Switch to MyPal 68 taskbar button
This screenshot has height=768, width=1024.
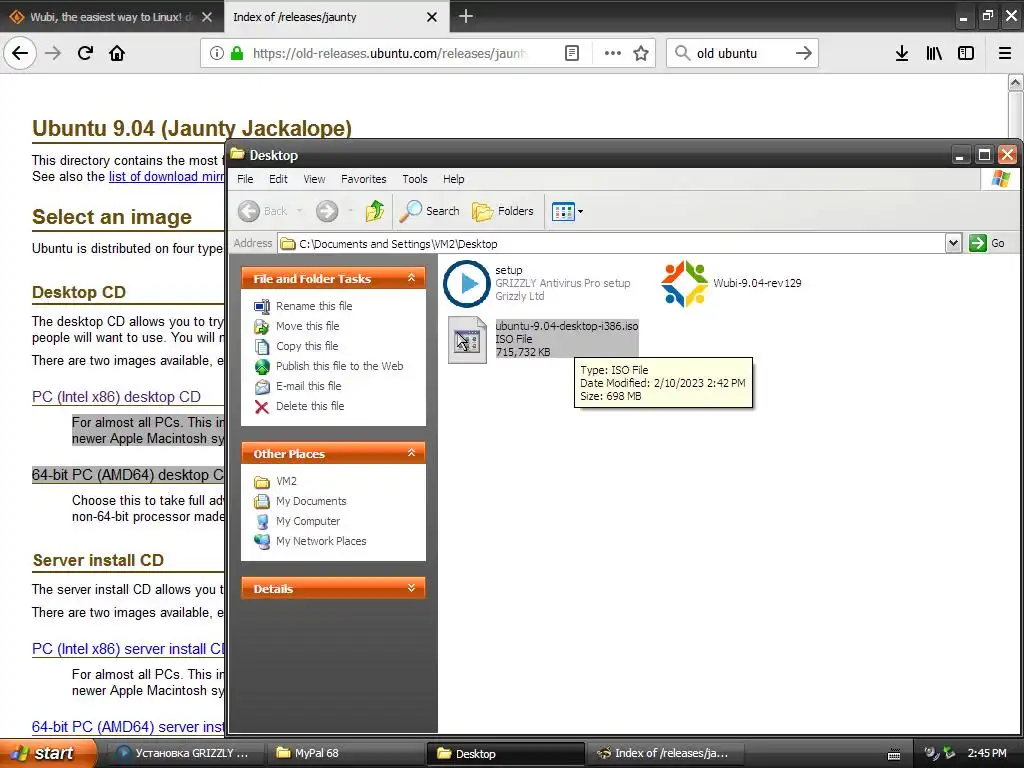tap(345, 753)
